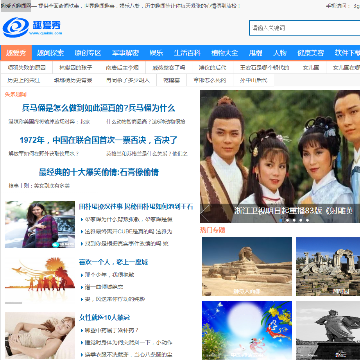The height and width of the screenshot is (360, 360).
Task: Open the 1972年 联合国 一票否决 headline
Action: coord(99,140)
